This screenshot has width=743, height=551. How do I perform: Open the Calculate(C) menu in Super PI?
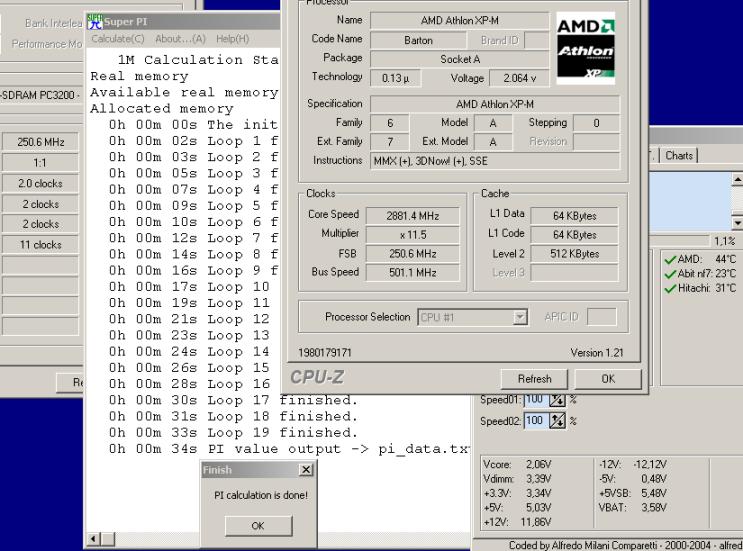pos(118,39)
